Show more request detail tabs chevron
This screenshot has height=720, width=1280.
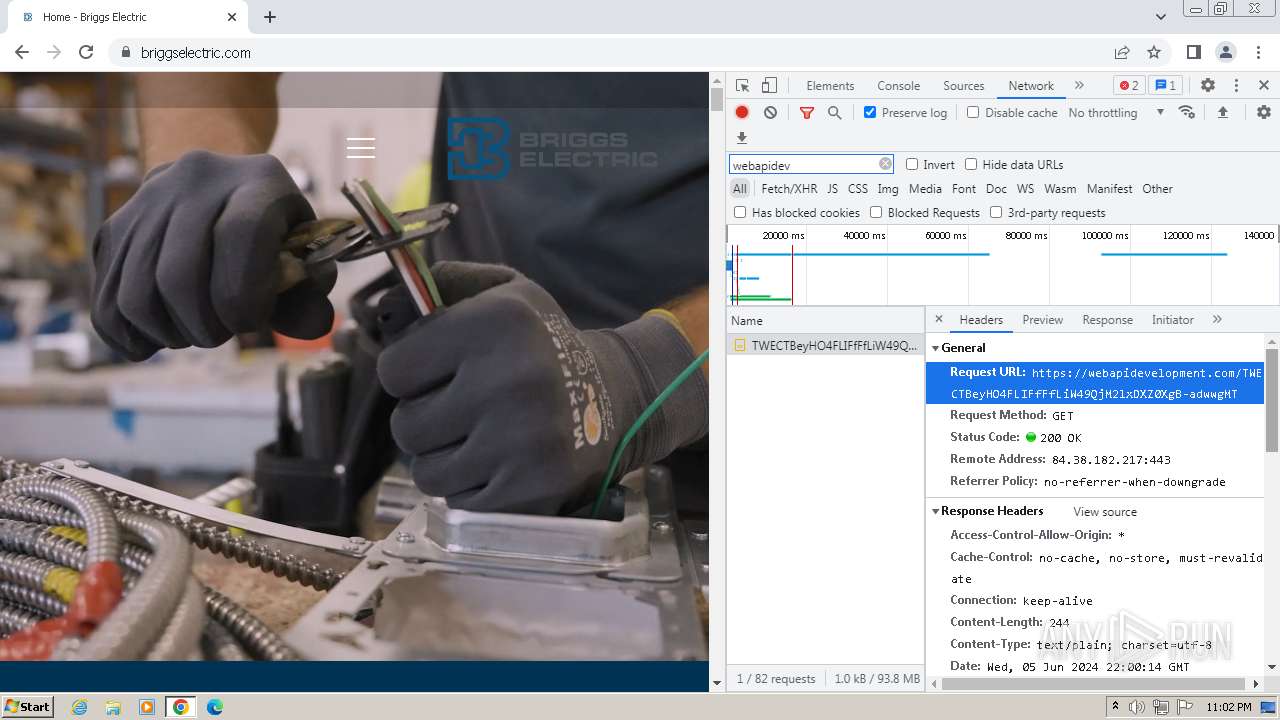[x=1217, y=319]
